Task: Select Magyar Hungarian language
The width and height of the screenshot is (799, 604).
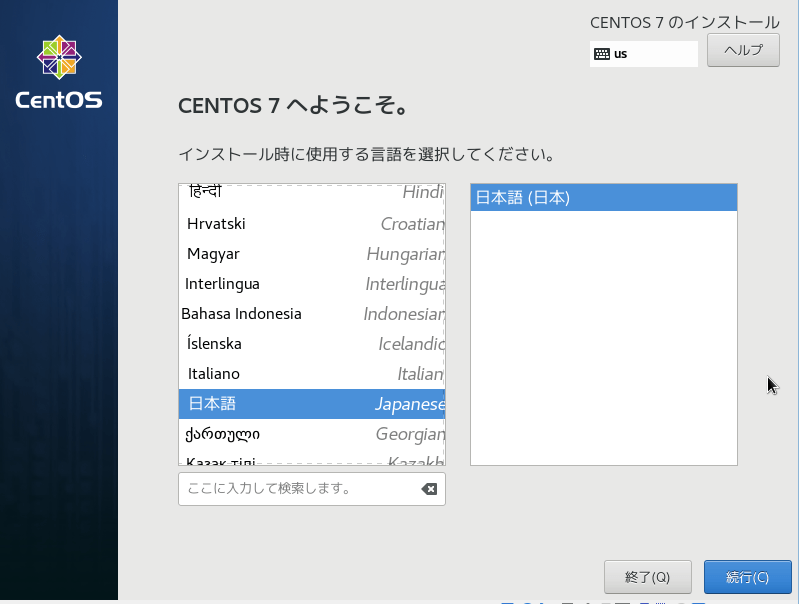Action: pyautogui.click(x=312, y=254)
